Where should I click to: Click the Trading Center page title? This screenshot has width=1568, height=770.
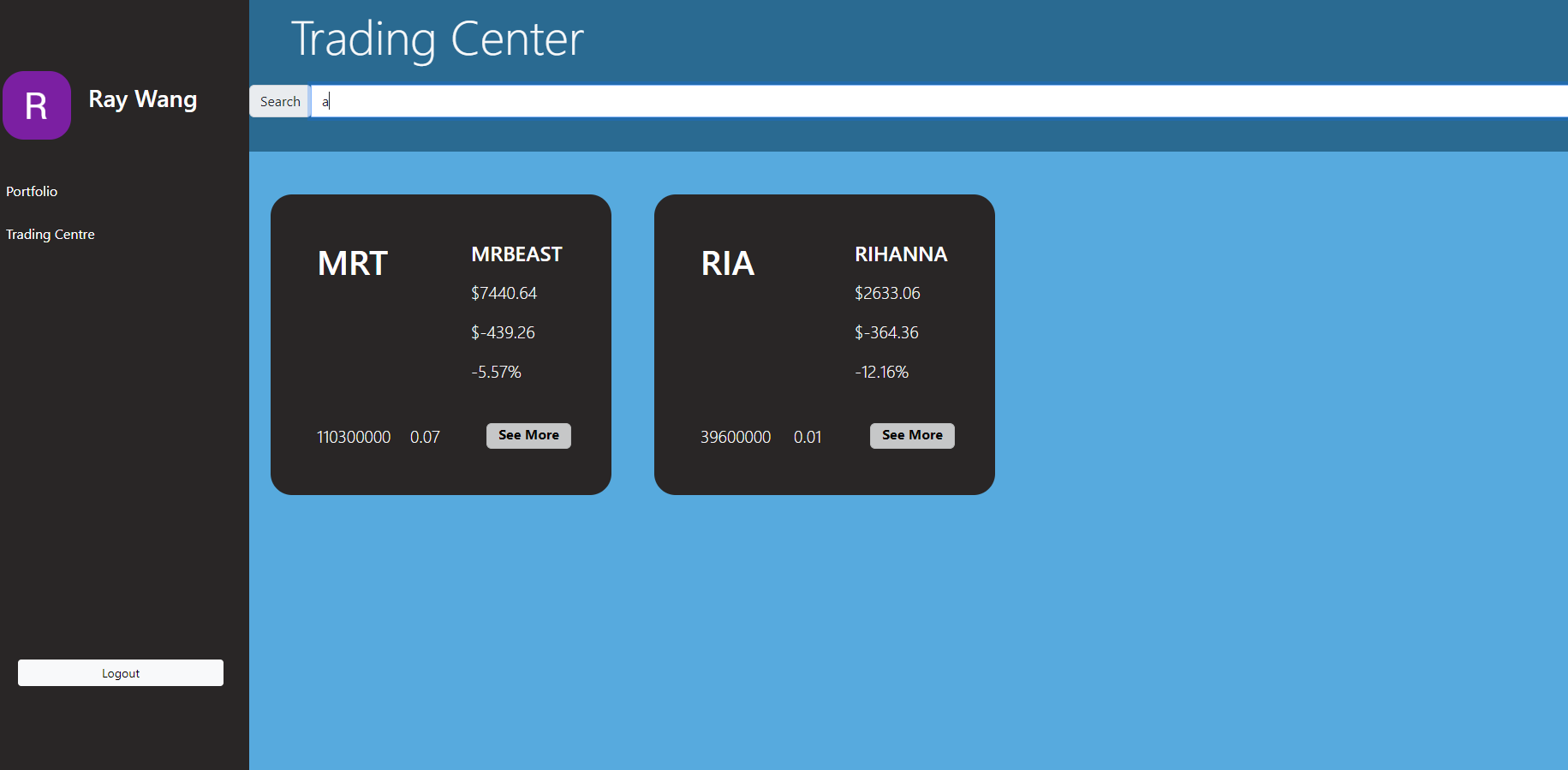(x=438, y=39)
